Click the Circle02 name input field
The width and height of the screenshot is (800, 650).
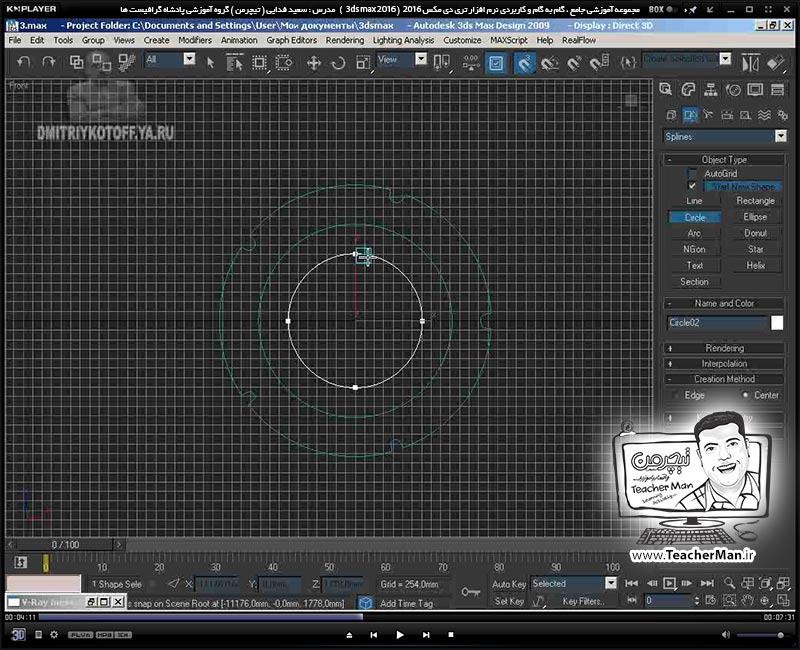717,322
